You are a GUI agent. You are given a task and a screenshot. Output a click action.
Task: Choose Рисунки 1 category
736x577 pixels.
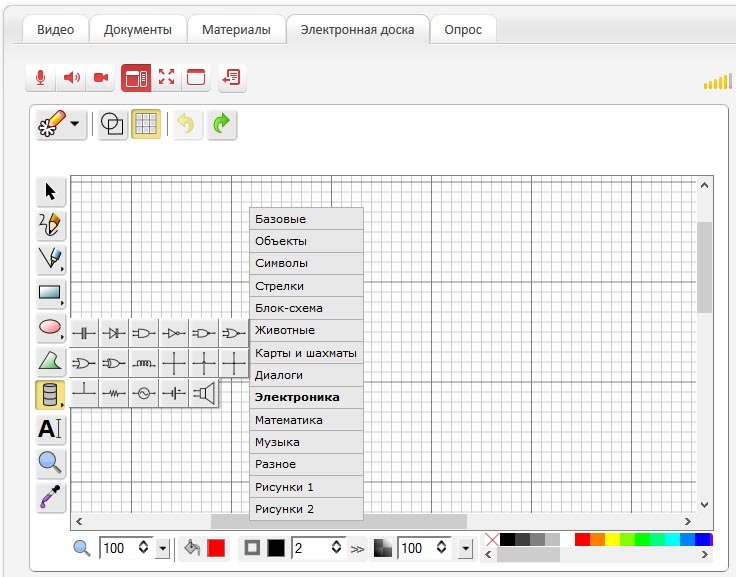click(x=307, y=487)
